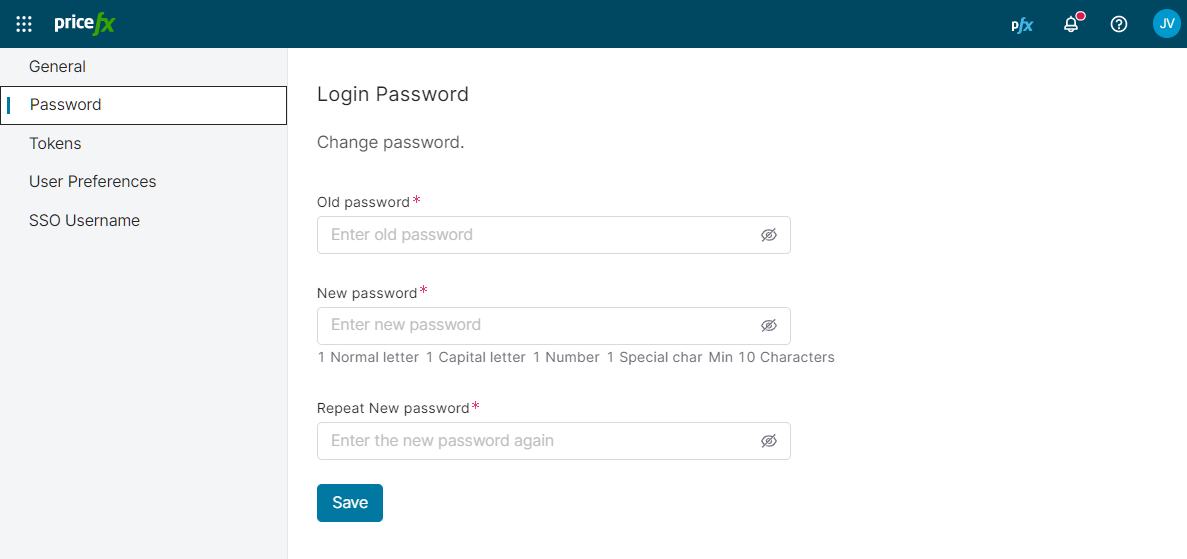Open the help question mark icon
1187x559 pixels.
(1119, 24)
